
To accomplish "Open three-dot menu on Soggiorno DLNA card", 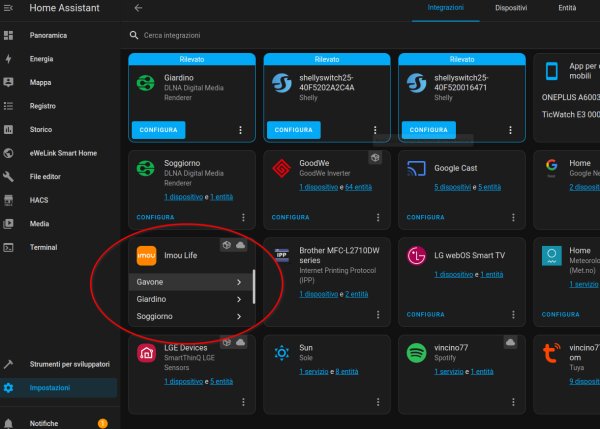I will [243, 217].
